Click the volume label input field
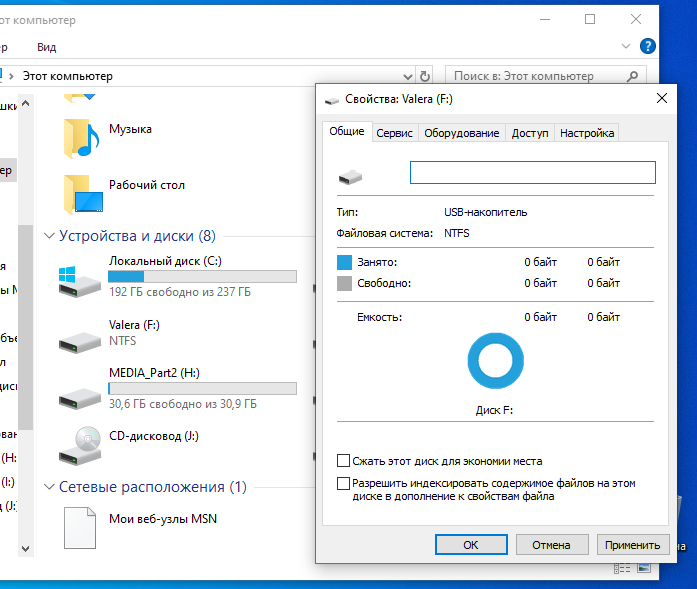The height and width of the screenshot is (589, 697). tap(533, 172)
